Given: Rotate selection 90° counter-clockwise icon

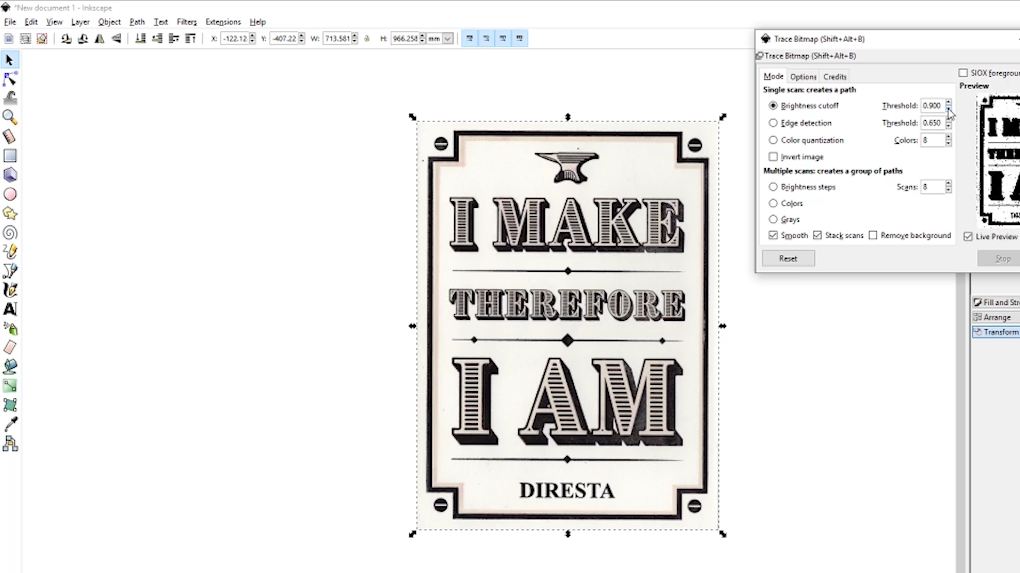Looking at the screenshot, I should pos(66,38).
